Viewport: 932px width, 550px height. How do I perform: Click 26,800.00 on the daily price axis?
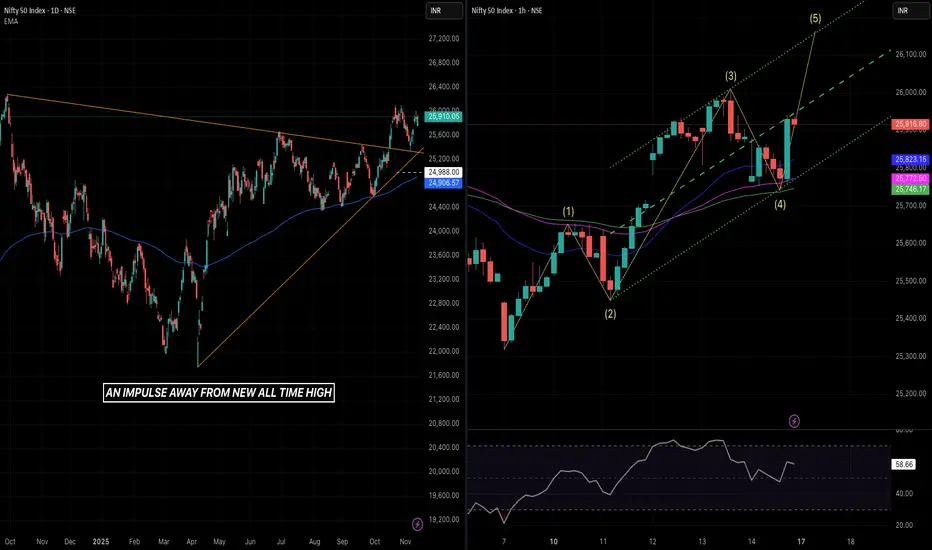pyautogui.click(x=444, y=62)
